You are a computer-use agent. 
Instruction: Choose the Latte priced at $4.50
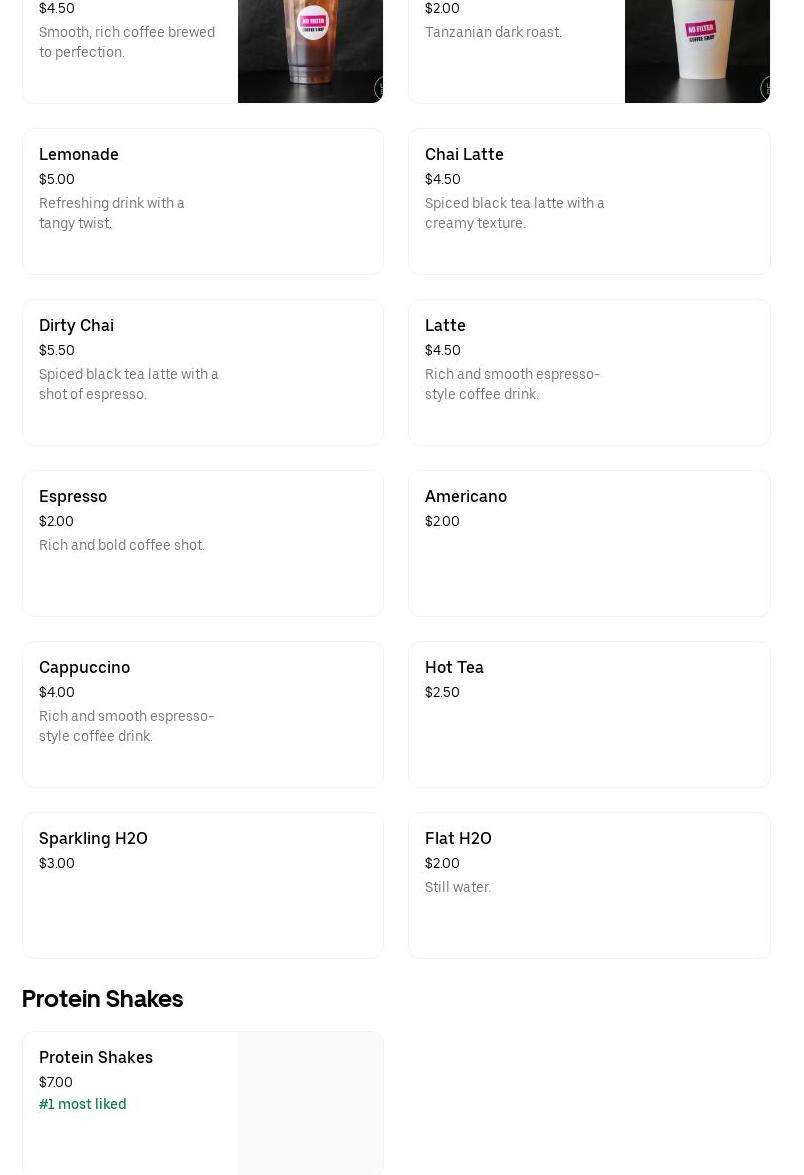tap(589, 372)
